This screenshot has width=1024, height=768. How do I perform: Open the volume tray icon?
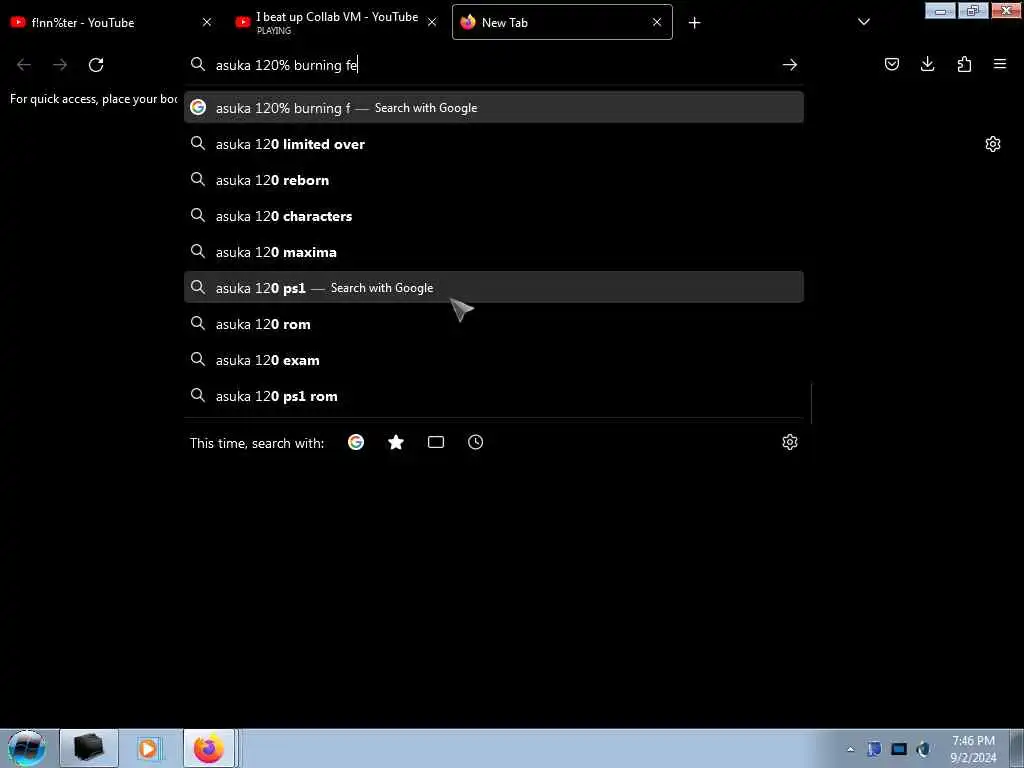pos(923,749)
